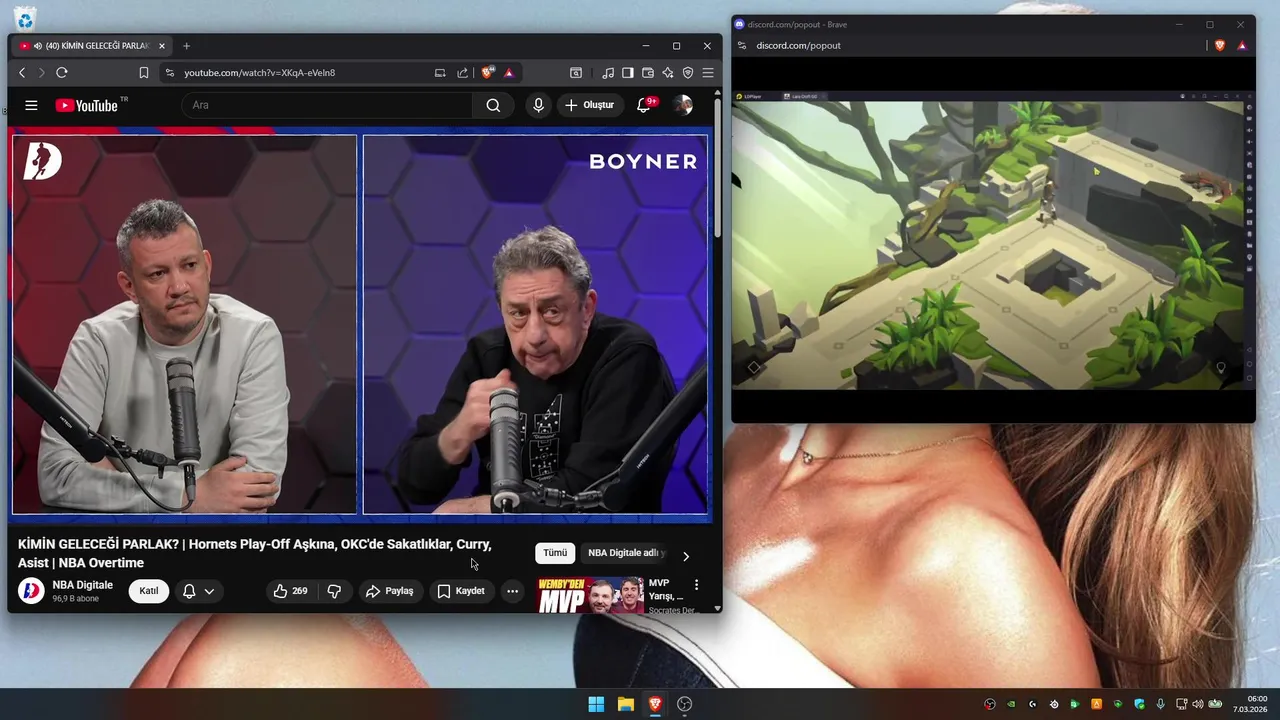Expand NBA Digitale notification options chevron
This screenshot has height=720, width=1280.
coord(209,591)
